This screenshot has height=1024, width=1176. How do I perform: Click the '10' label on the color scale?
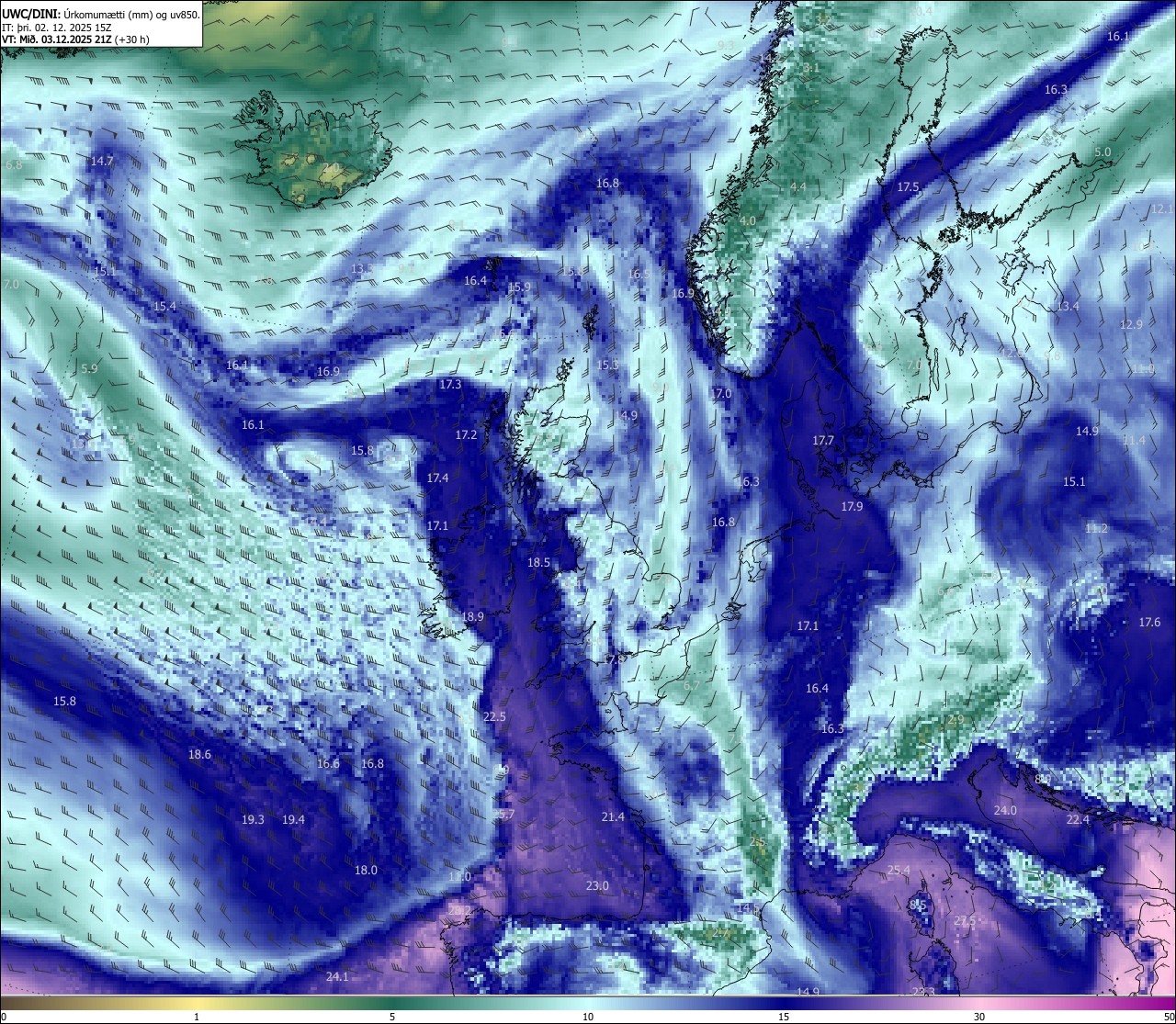pyautogui.click(x=588, y=1017)
